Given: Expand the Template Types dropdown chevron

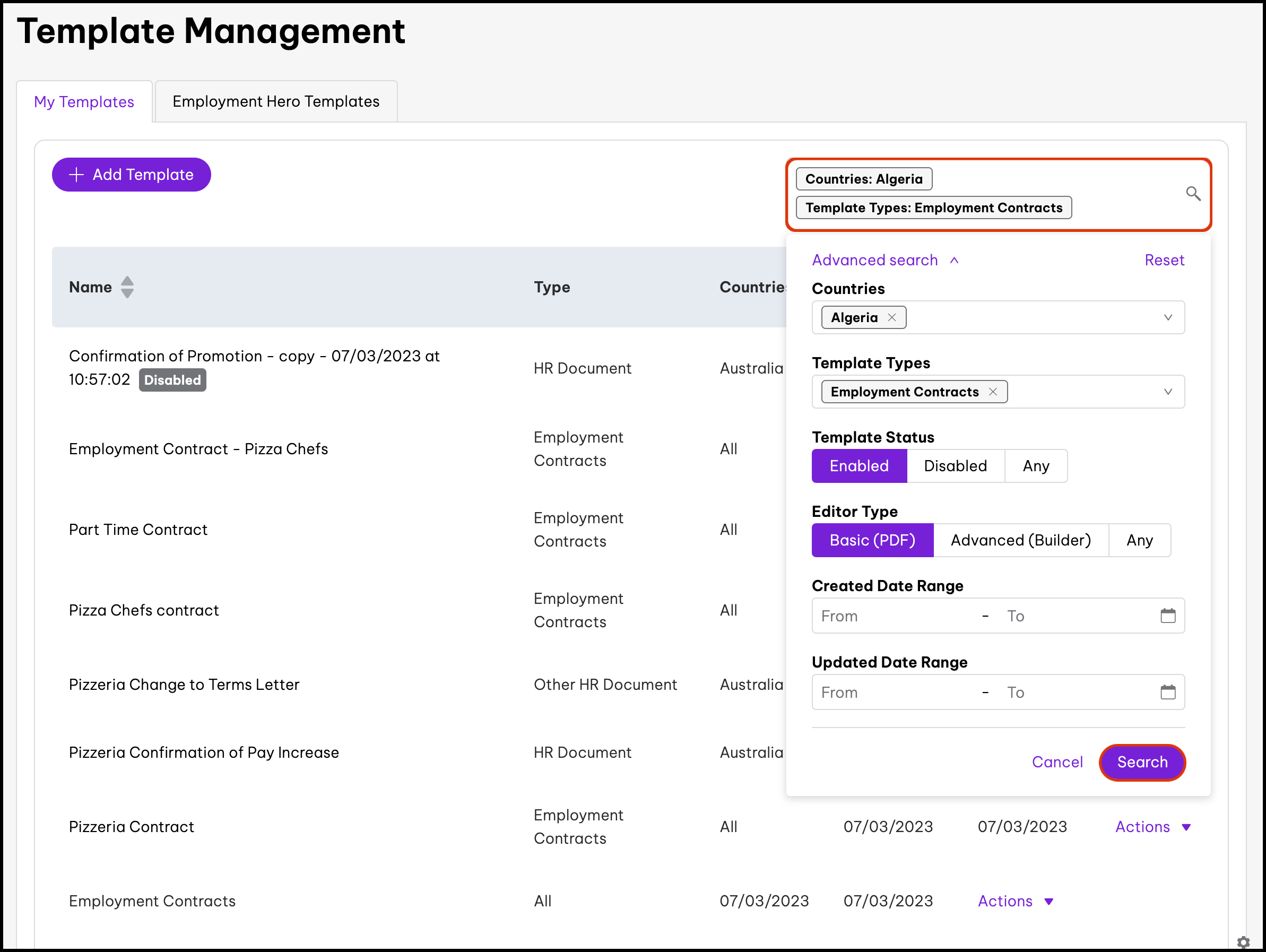Looking at the screenshot, I should click(1167, 392).
